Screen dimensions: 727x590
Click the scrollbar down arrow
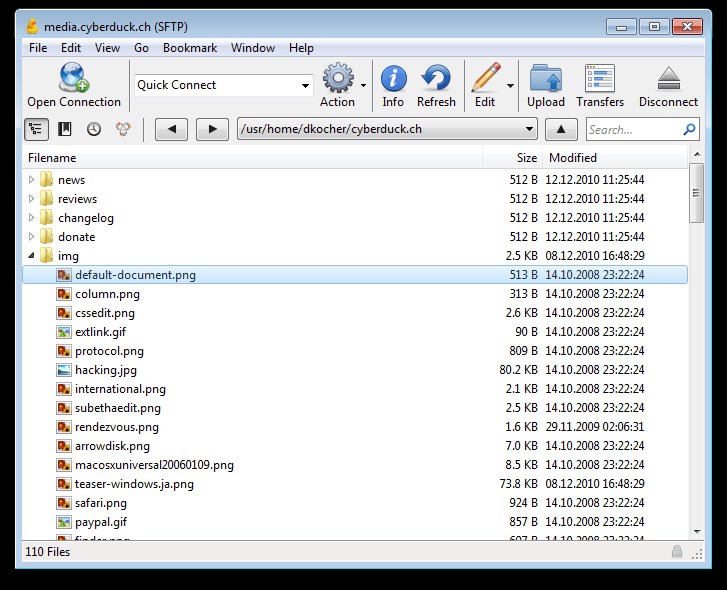(x=697, y=532)
